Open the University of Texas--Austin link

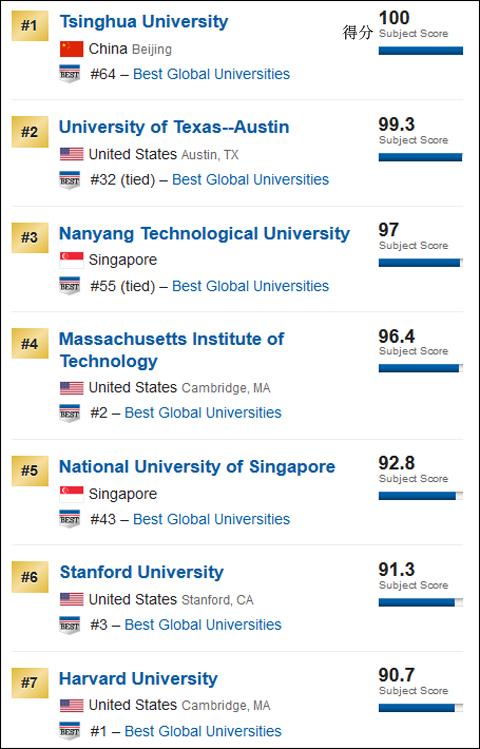click(174, 127)
